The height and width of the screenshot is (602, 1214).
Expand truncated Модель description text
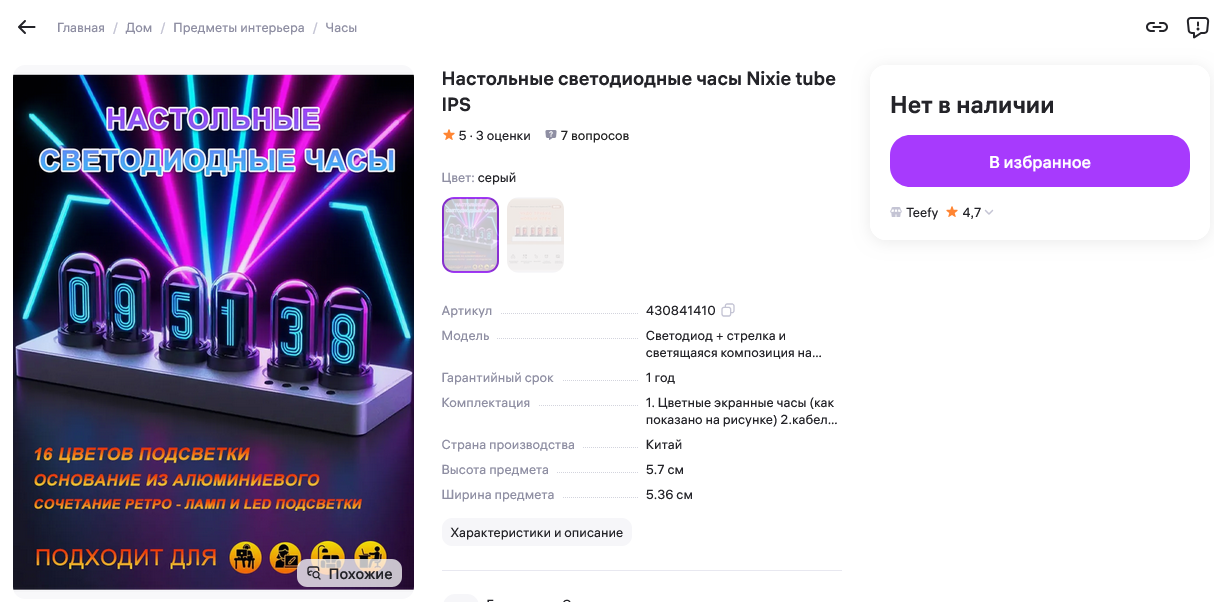(x=734, y=344)
